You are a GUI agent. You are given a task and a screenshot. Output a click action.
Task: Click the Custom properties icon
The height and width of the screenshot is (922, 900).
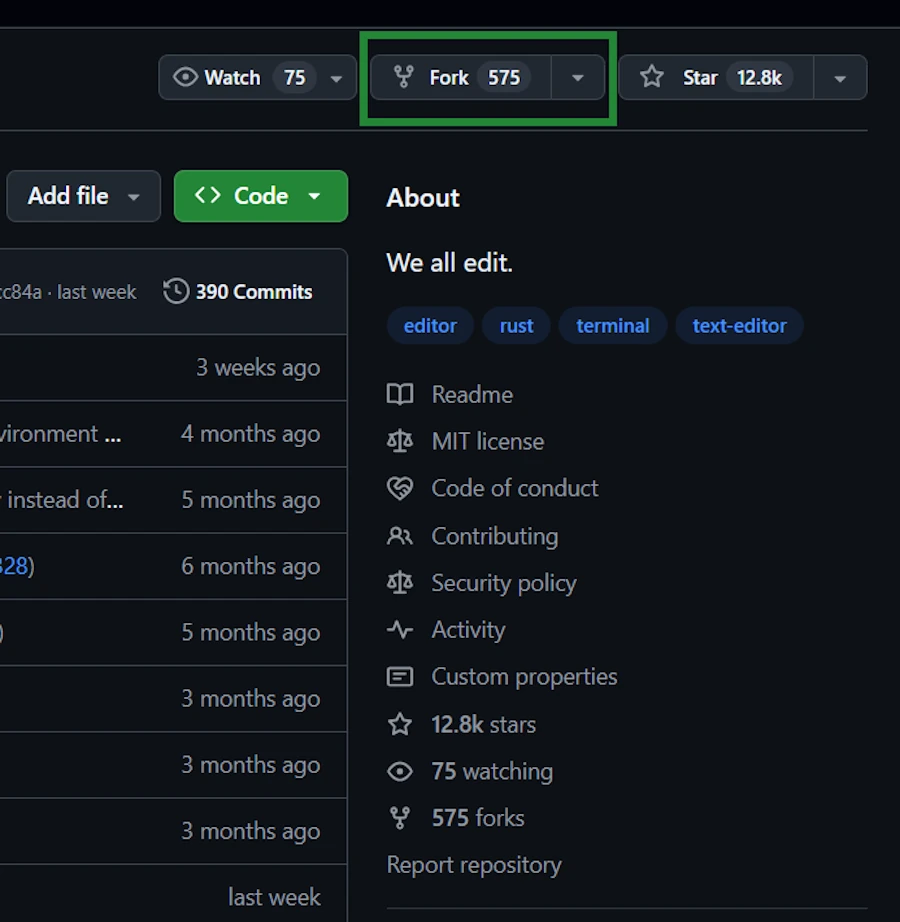coord(400,677)
